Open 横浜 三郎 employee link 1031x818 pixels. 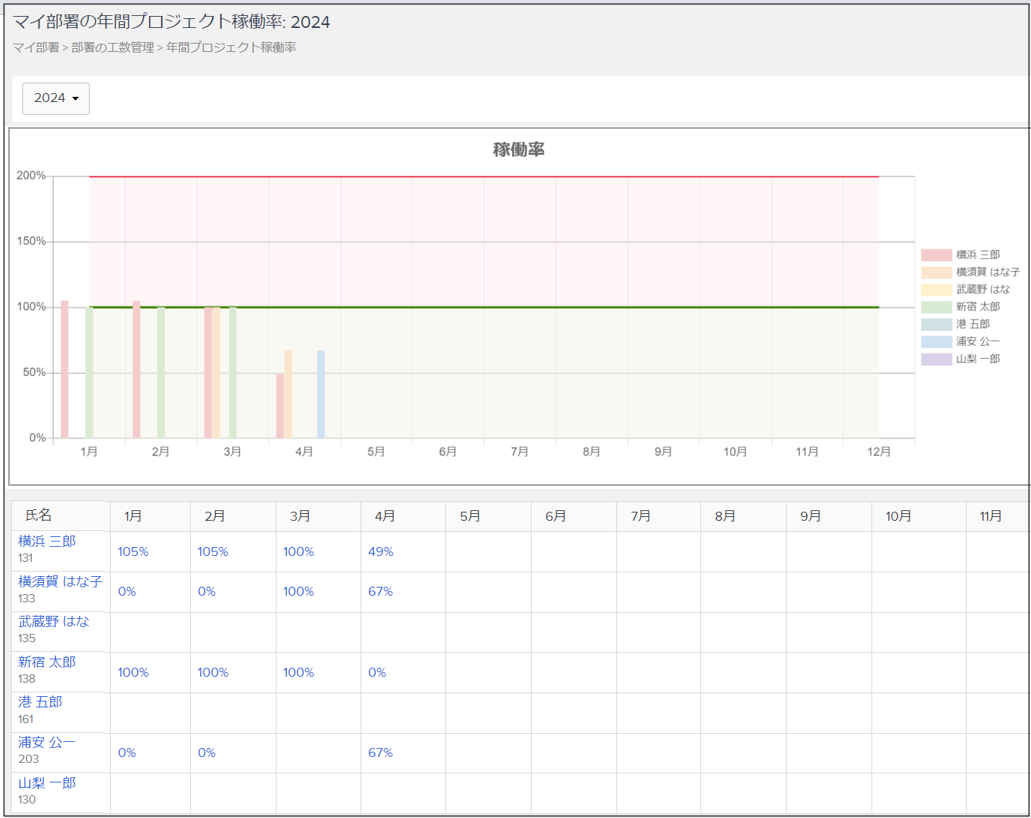(x=47, y=541)
